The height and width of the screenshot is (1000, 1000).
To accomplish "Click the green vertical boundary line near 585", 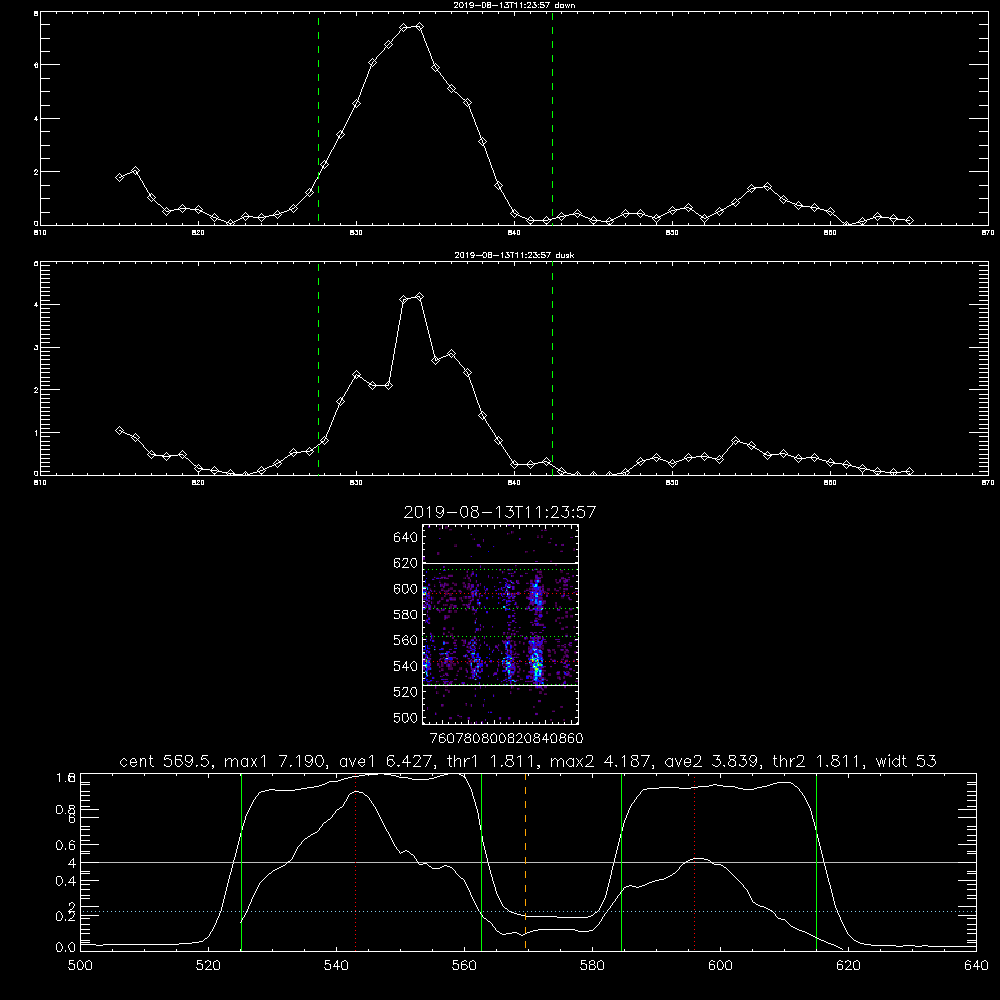I will tap(621, 862).
